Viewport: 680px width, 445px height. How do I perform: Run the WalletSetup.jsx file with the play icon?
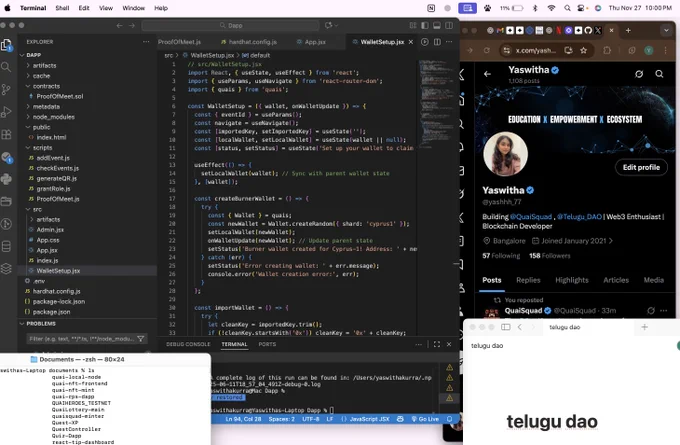(425, 42)
